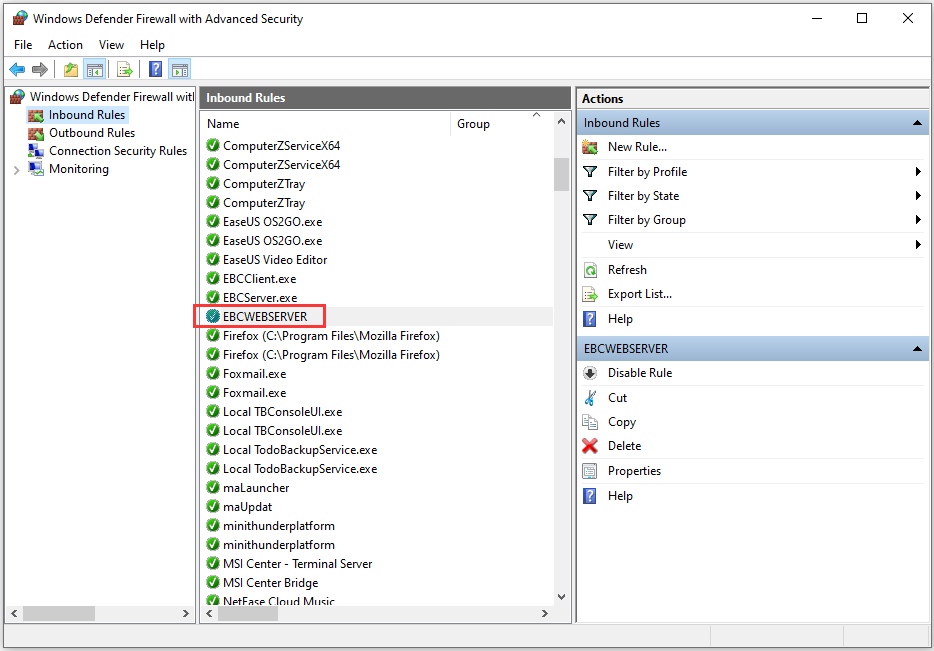
Task: Click the Outbound Rules tree icon
Action: point(36,133)
